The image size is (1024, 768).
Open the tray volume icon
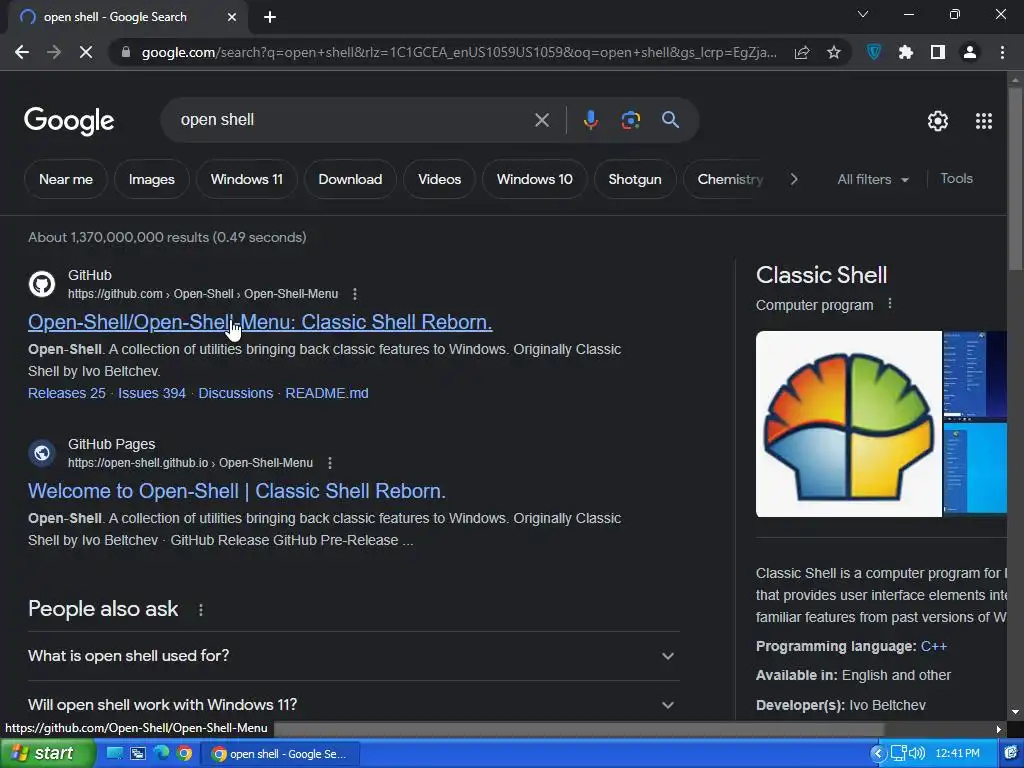[917, 754]
